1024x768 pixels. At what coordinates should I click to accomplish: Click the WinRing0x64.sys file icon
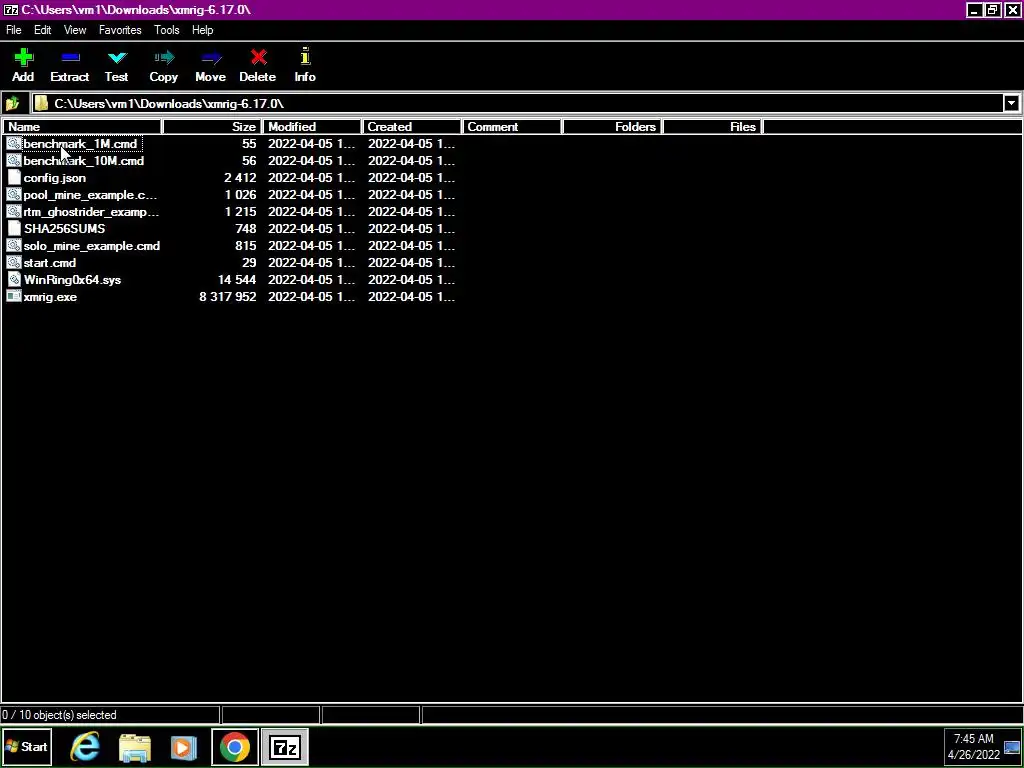(14, 280)
